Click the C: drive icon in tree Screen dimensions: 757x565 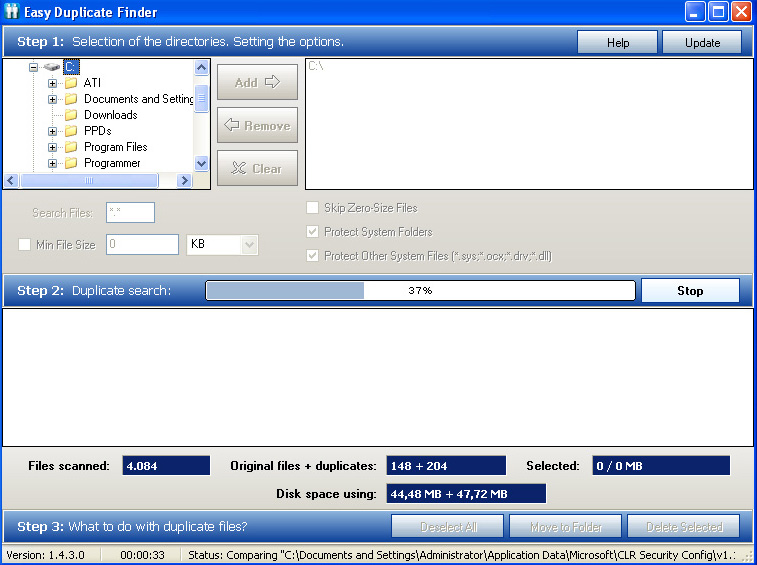point(52,67)
